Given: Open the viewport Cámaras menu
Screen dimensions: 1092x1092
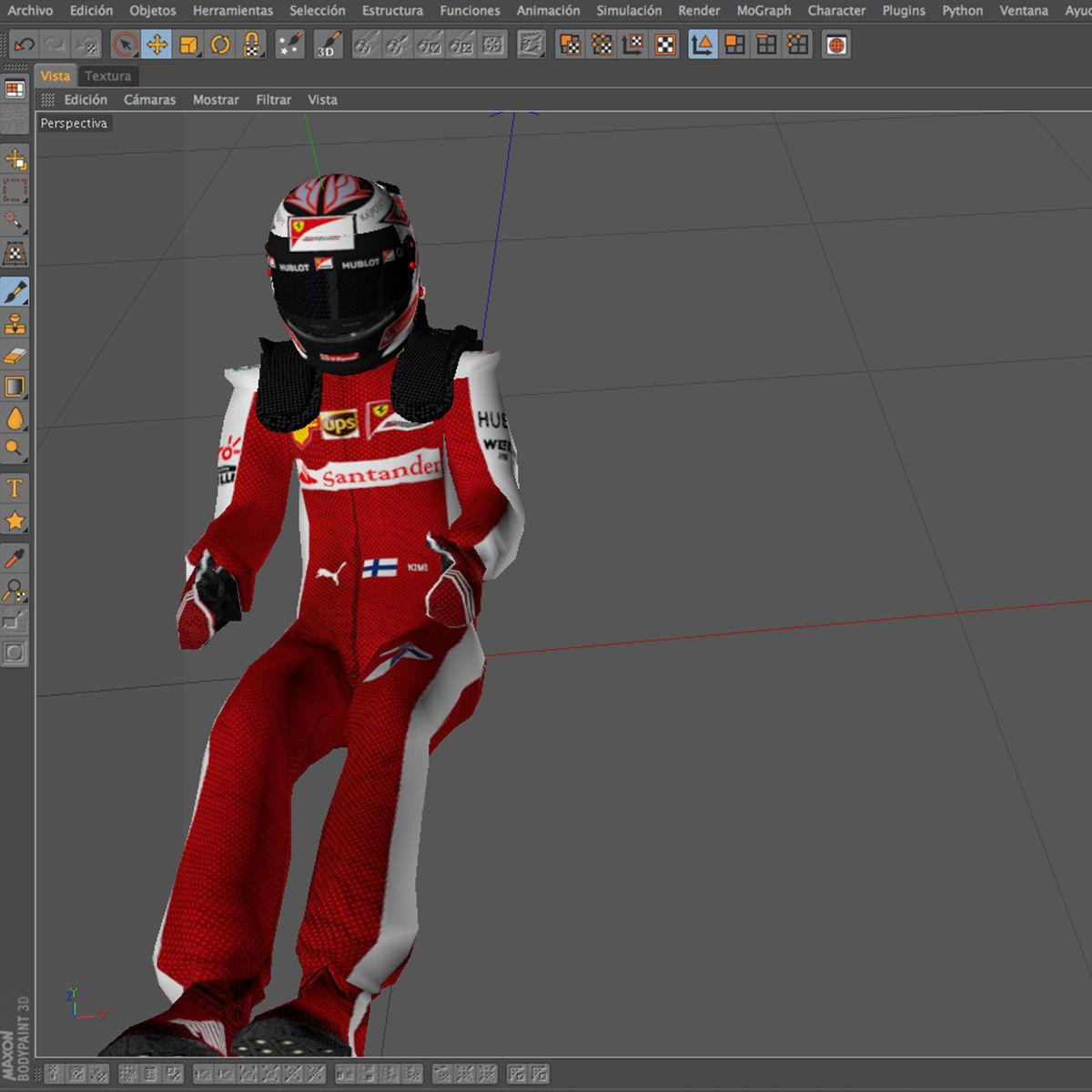Looking at the screenshot, I should pyautogui.click(x=149, y=100).
